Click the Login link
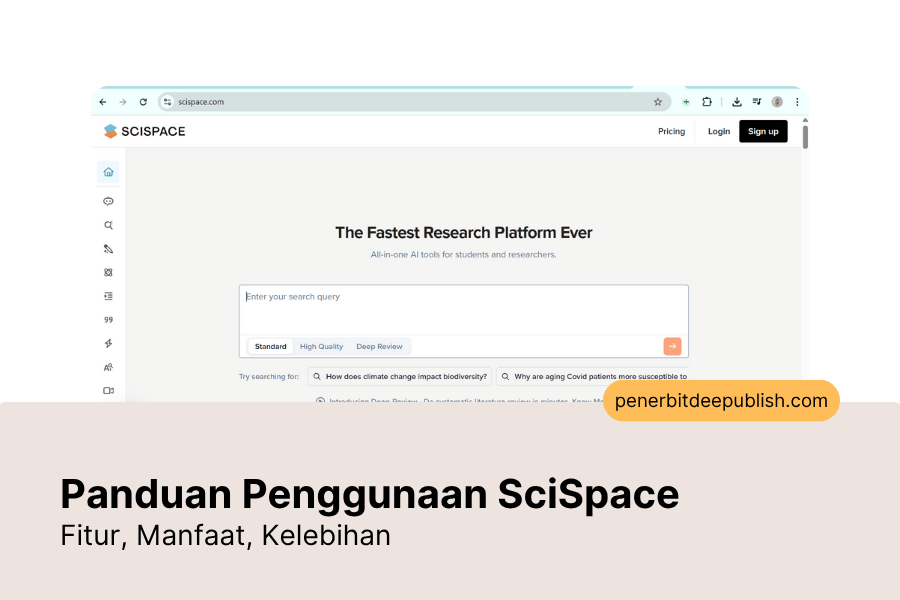The width and height of the screenshot is (900, 600). [x=719, y=131]
